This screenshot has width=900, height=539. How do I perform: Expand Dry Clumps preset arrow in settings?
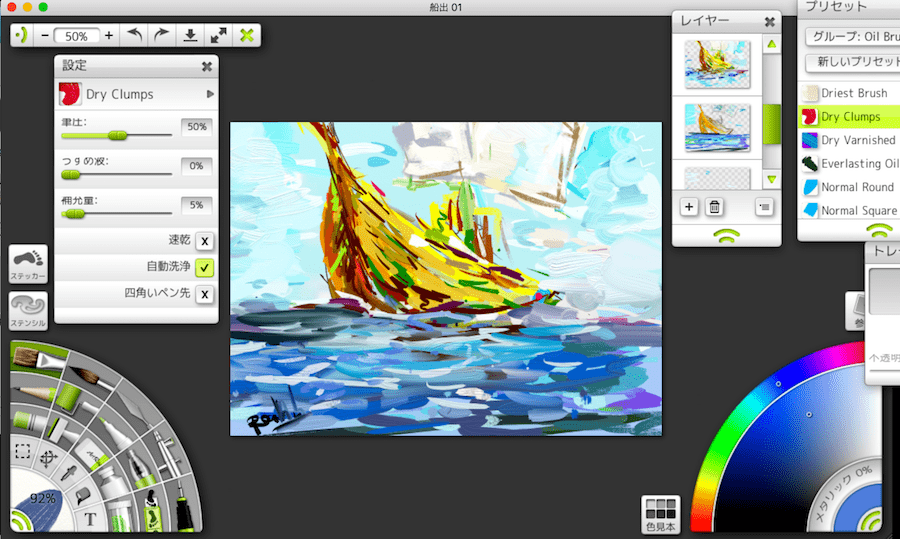(210, 94)
